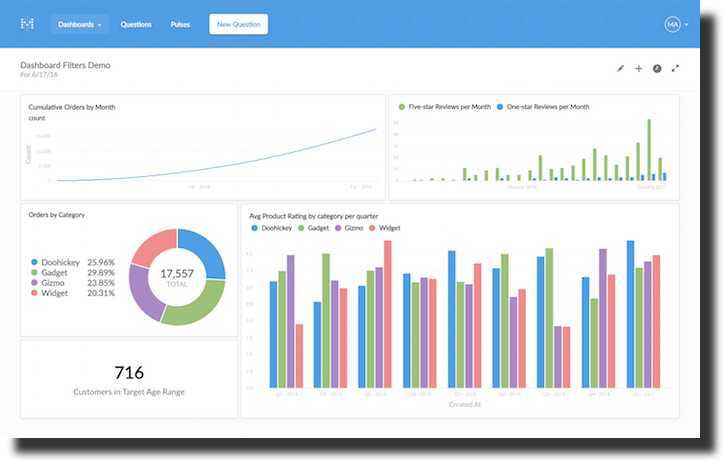Click Widget legend in Avg Product Rating chart
Viewport: 723px width, 461px height.
[385, 228]
